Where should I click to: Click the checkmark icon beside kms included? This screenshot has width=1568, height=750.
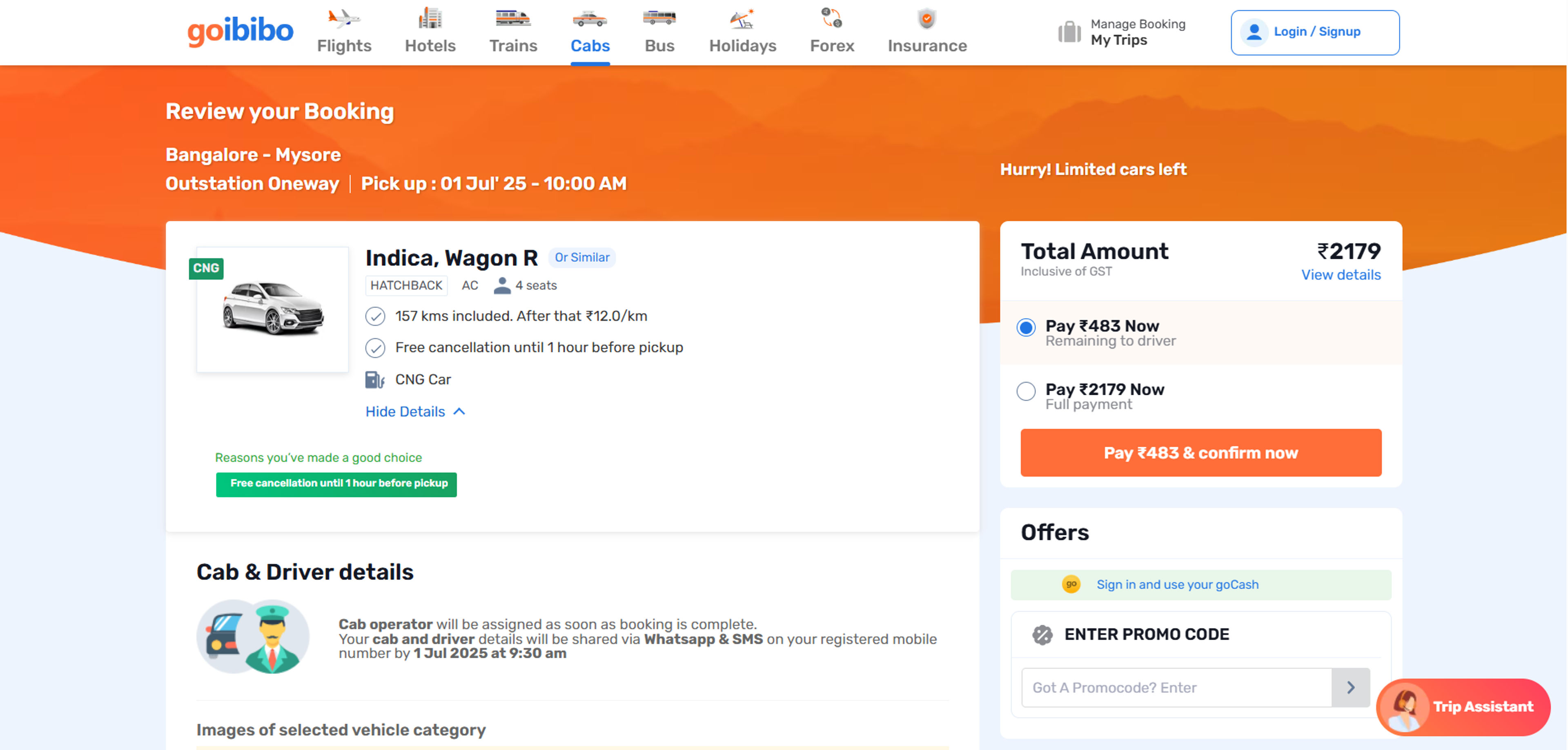coord(375,316)
